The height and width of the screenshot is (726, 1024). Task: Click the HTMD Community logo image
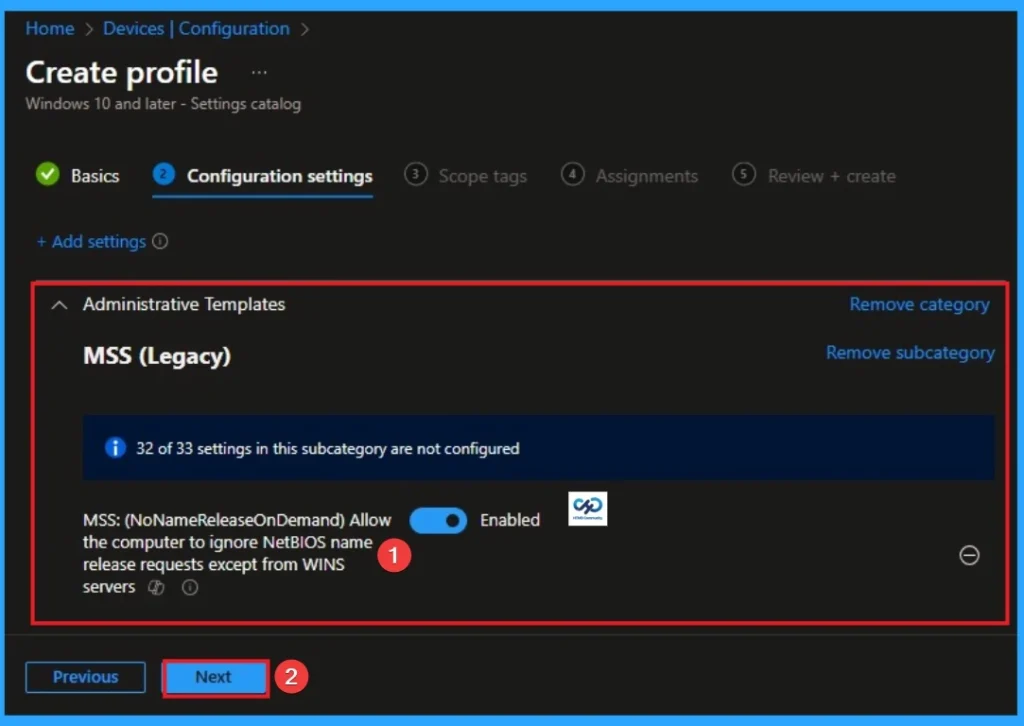click(587, 509)
